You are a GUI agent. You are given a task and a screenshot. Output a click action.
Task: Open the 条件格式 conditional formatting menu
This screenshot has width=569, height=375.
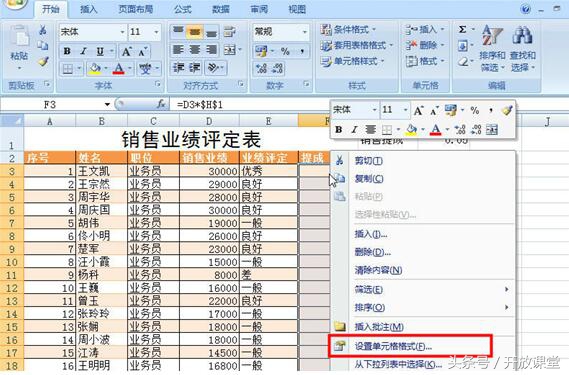point(348,29)
